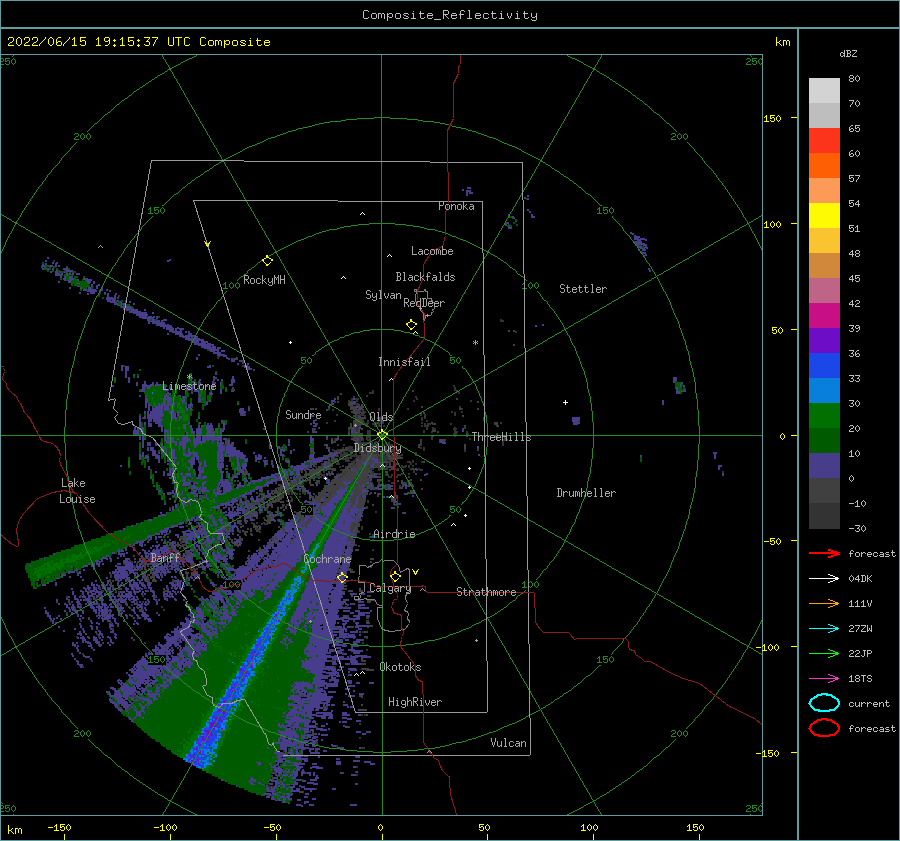Click the magenta 42 dBZ color swatch
This screenshot has height=841, width=900.
pyautogui.click(x=824, y=315)
